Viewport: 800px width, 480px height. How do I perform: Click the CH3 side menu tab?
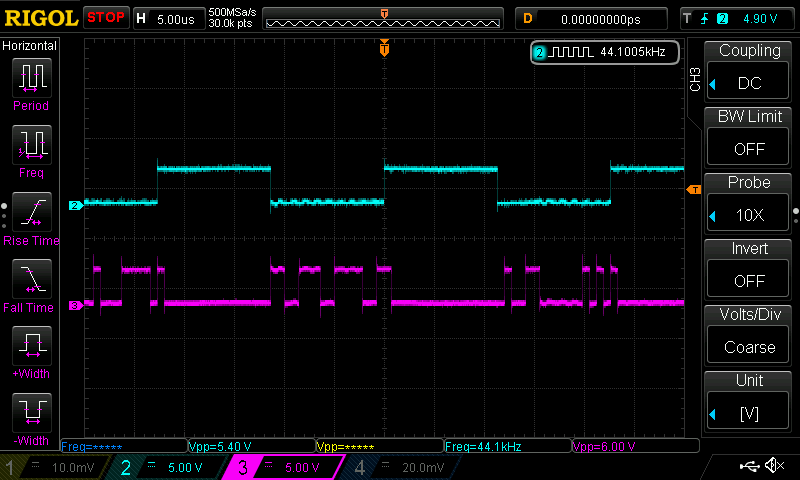(694, 79)
